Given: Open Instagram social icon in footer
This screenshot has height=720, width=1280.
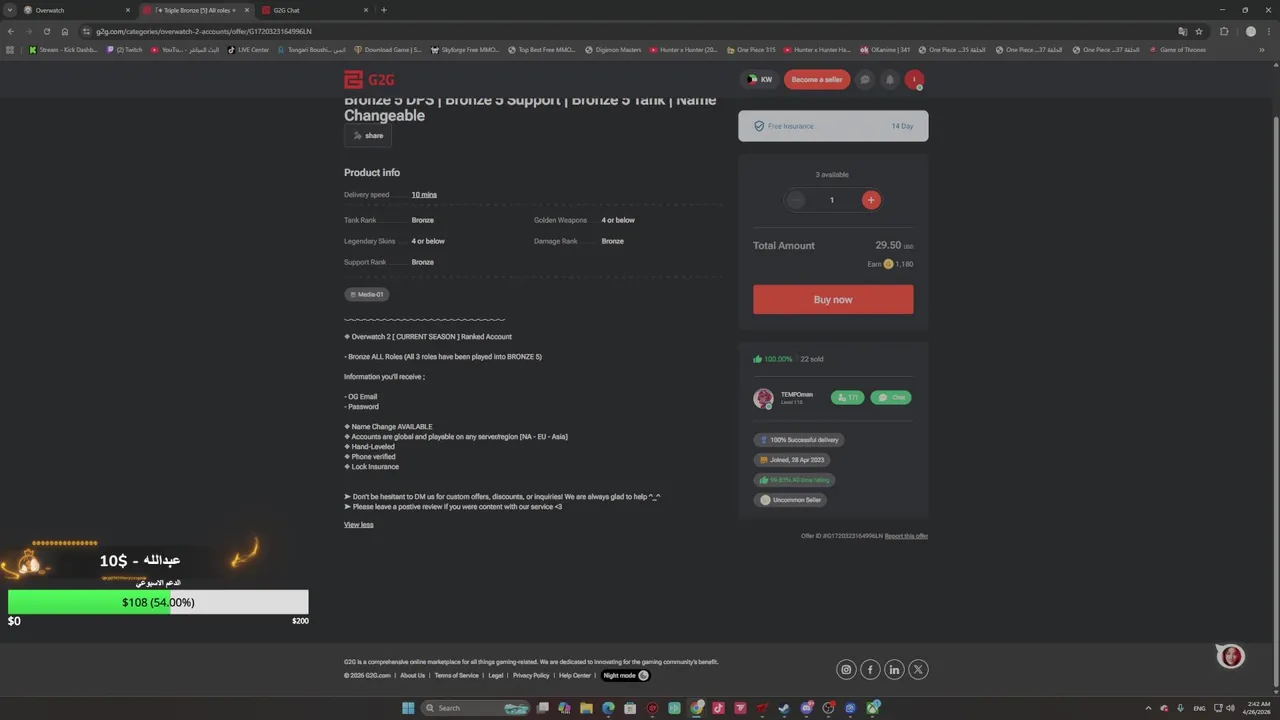Looking at the screenshot, I should 846,670.
